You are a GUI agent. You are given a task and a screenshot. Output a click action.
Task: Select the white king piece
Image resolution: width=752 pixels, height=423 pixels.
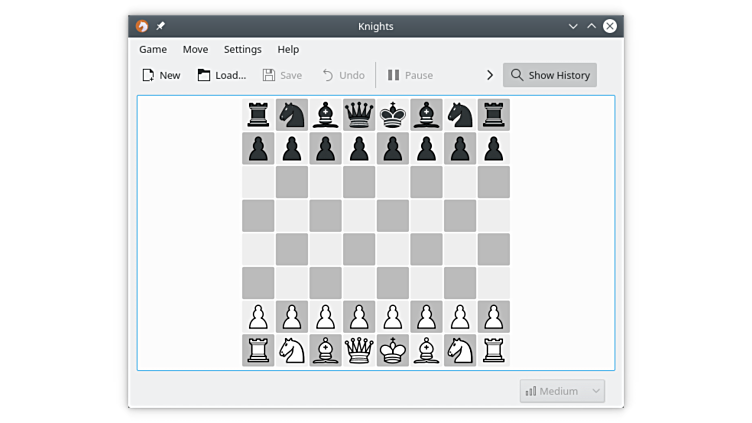point(393,350)
